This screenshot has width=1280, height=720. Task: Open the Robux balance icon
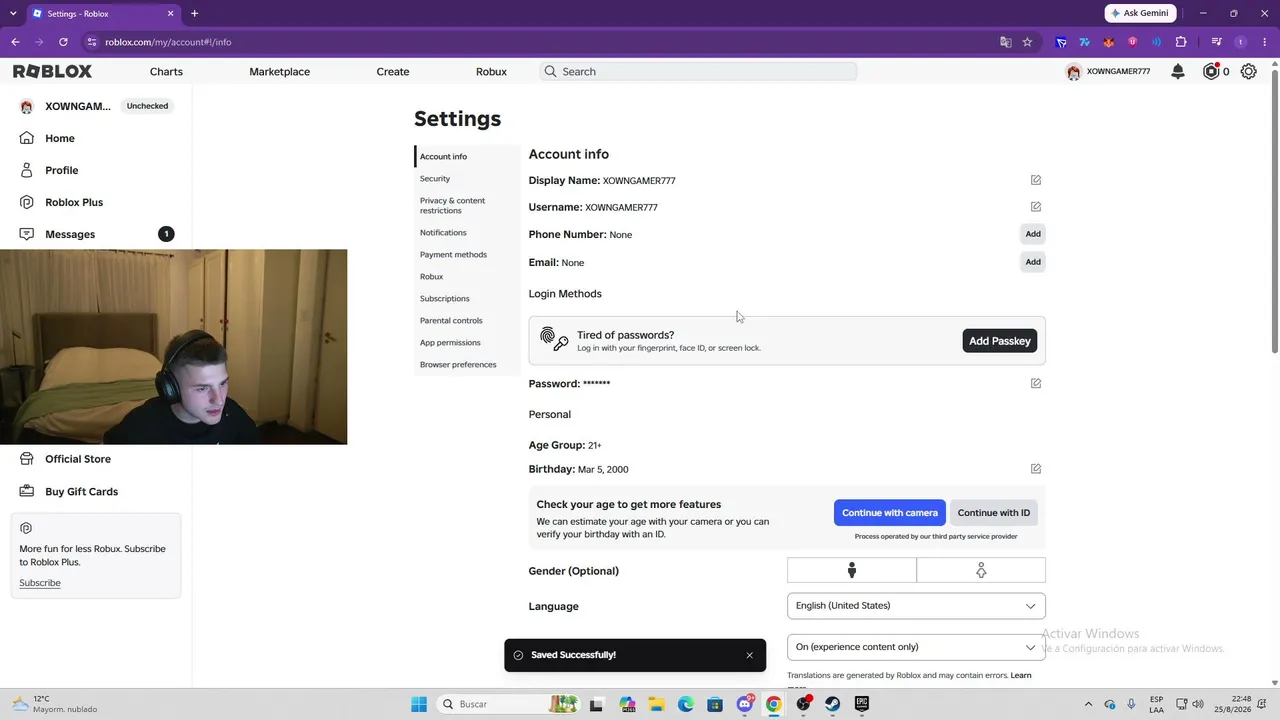[x=1211, y=72]
